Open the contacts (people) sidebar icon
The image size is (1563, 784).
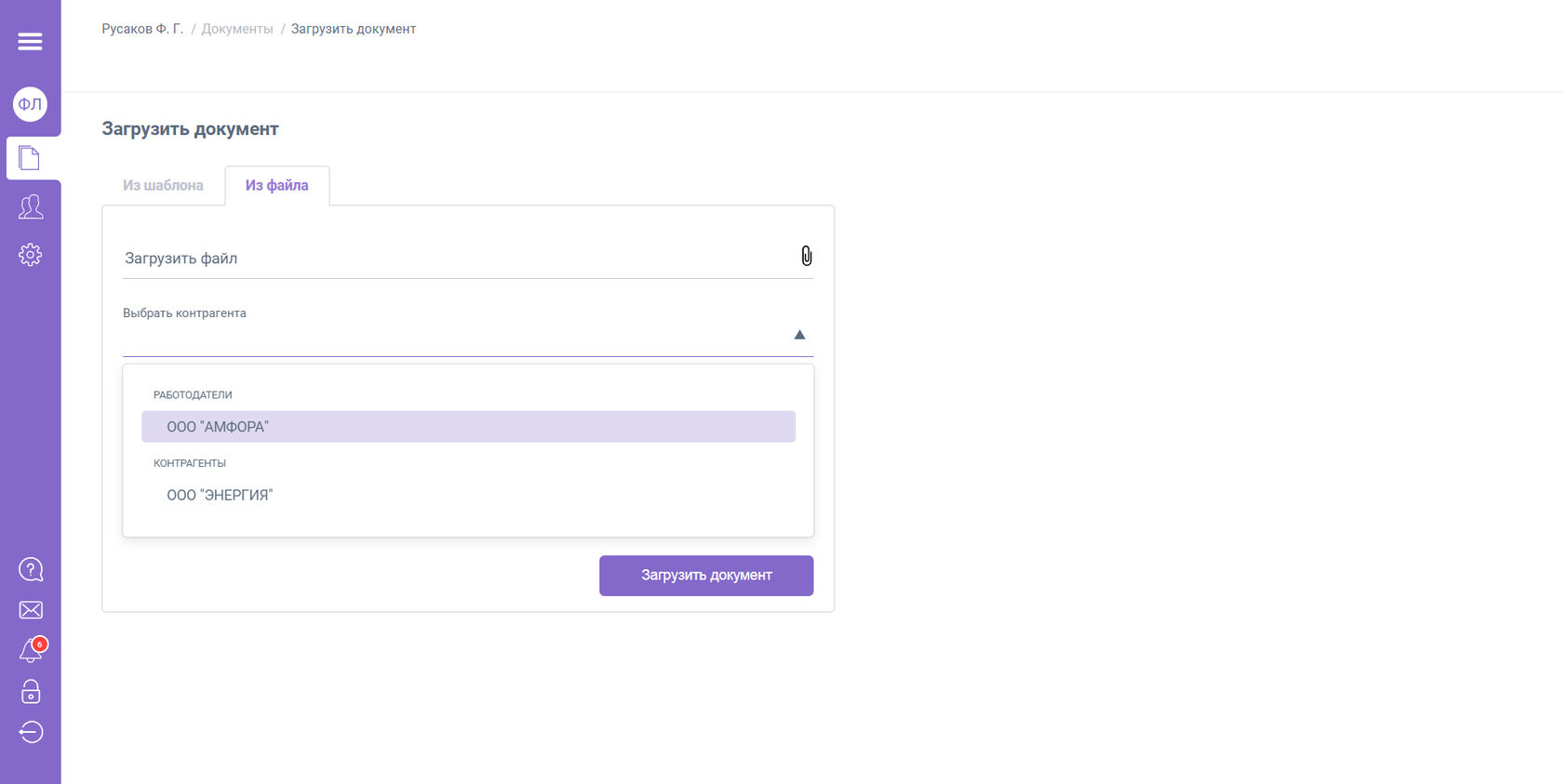pos(31,206)
